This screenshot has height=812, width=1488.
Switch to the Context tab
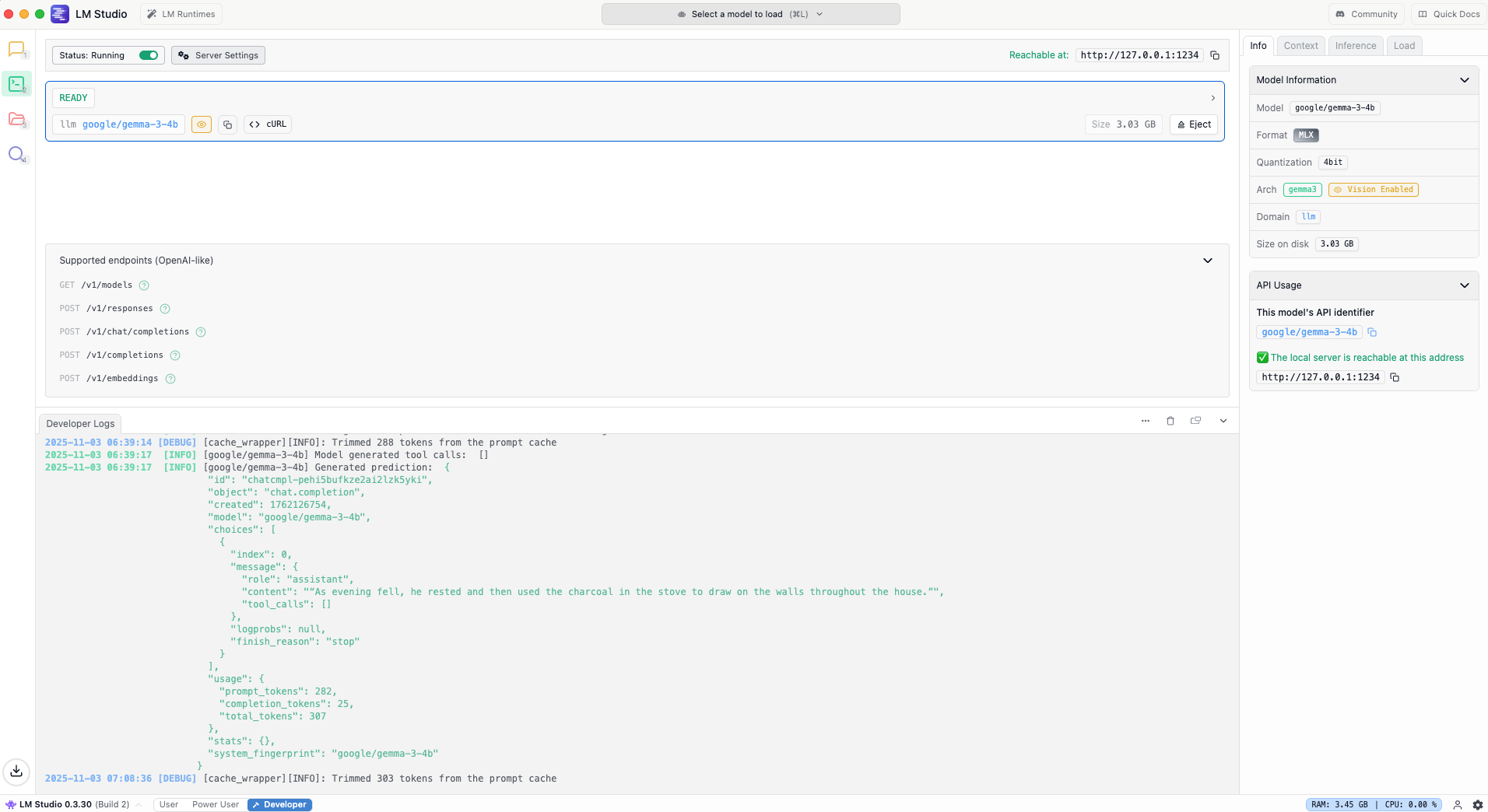pos(1300,46)
